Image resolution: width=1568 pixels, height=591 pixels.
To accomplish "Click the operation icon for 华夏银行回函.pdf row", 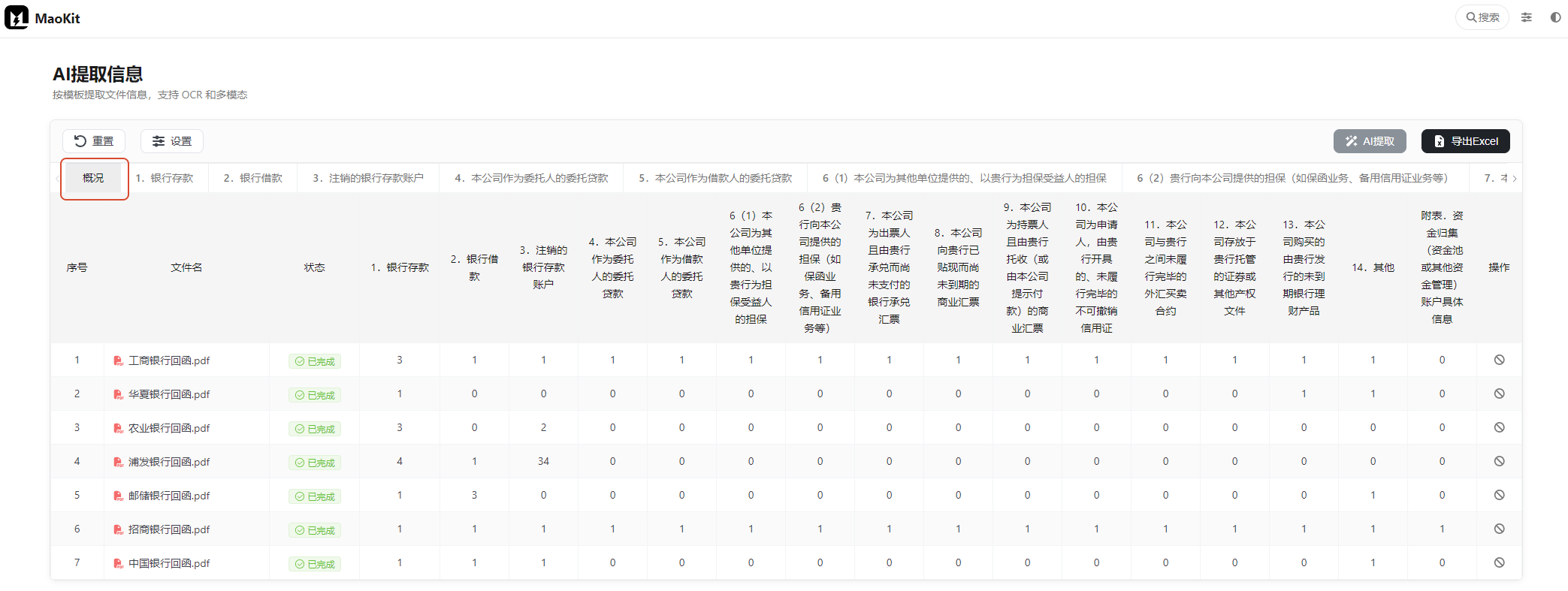I will pos(1499,394).
